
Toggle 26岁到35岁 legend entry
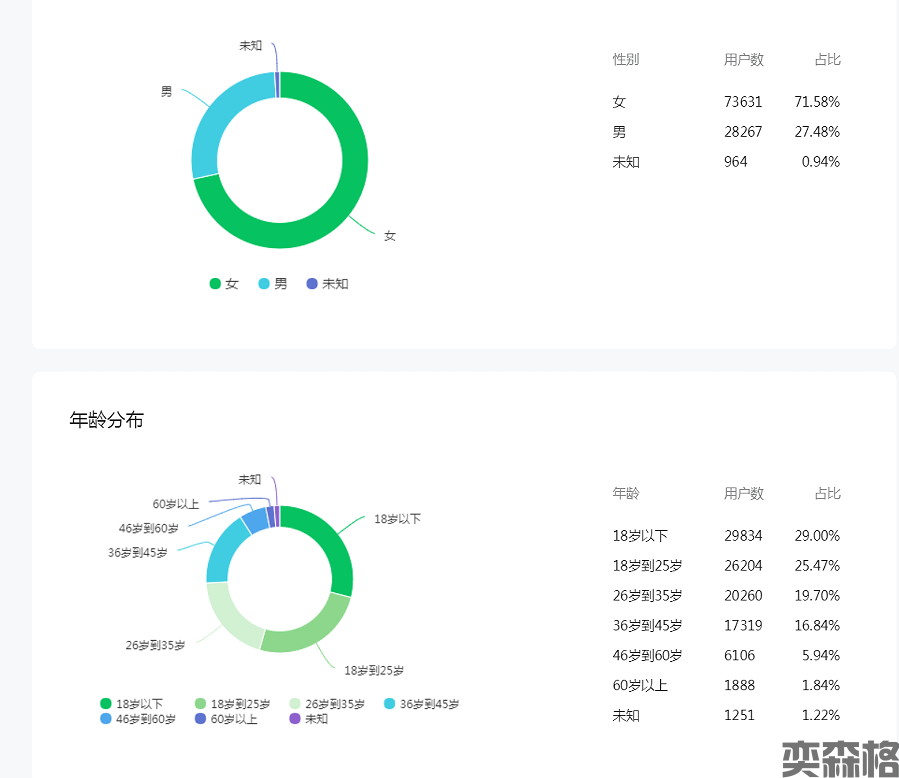327,704
